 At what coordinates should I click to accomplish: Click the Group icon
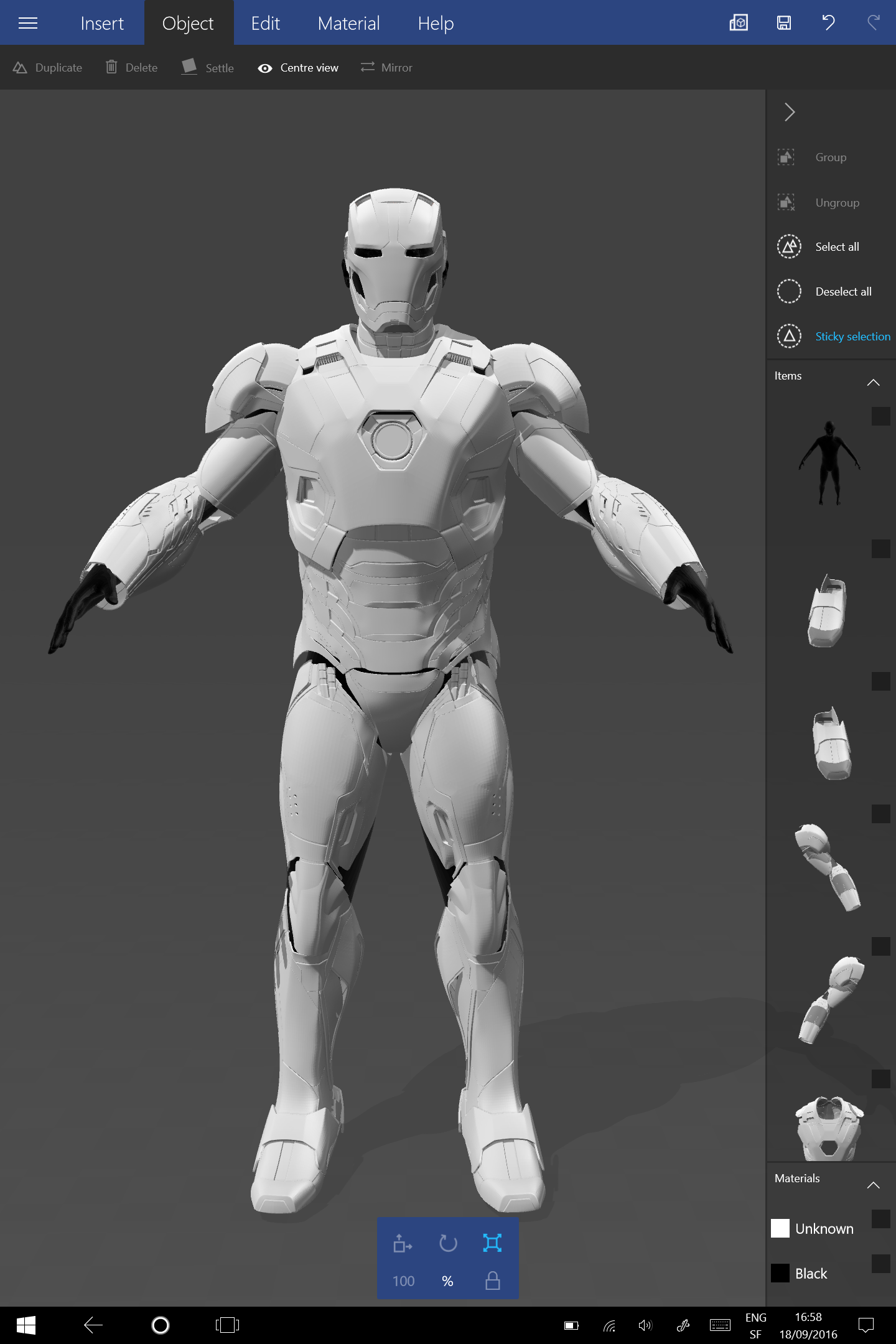pos(786,157)
